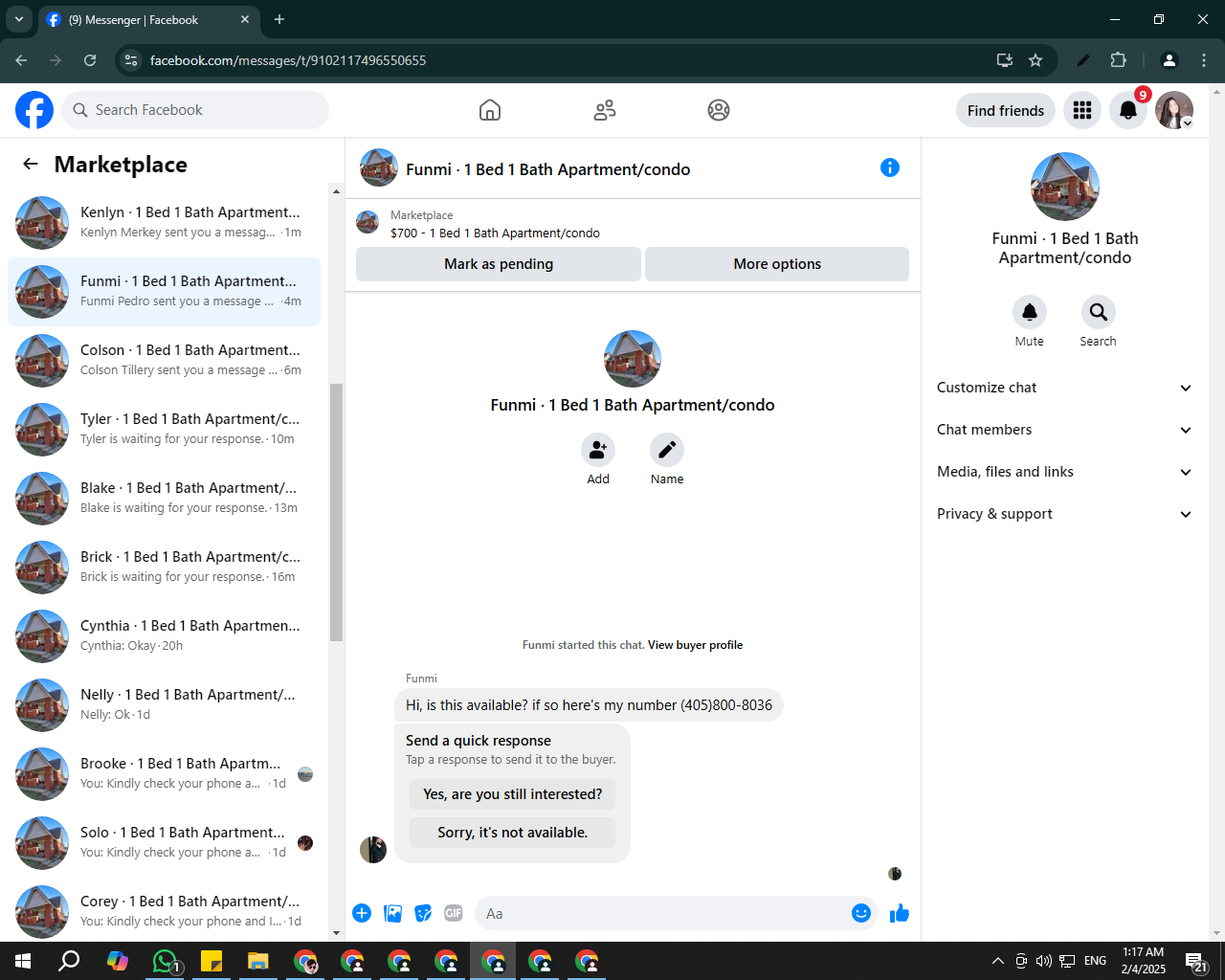This screenshot has height=980, width=1225.
Task: Mute this conversation
Action: [x=1030, y=312]
